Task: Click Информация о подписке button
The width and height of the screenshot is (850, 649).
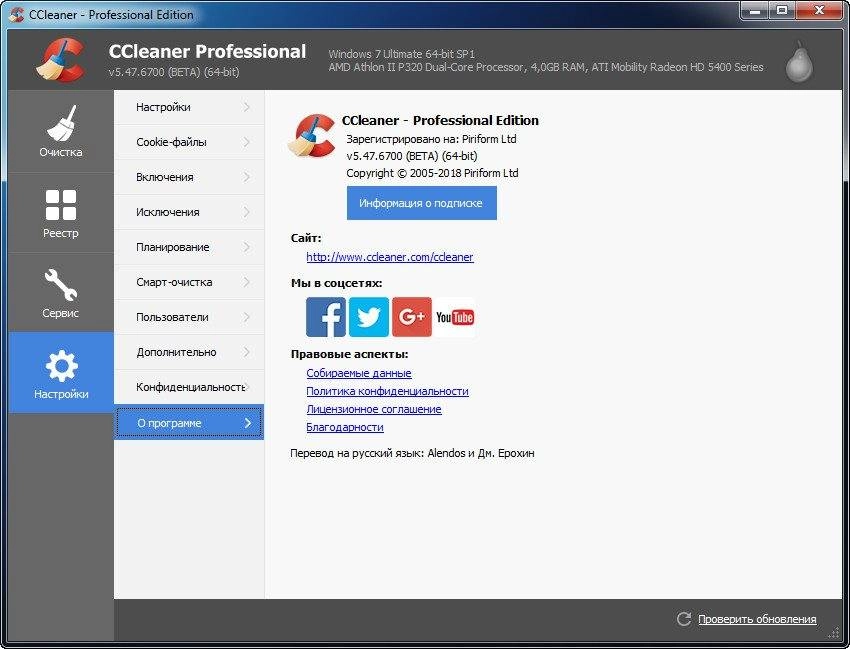Action: pyautogui.click(x=422, y=203)
